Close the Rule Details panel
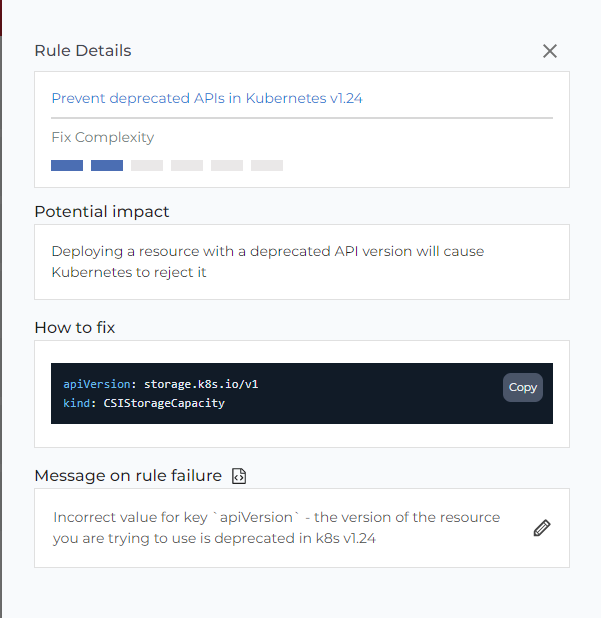The height and width of the screenshot is (618, 601). point(549,51)
